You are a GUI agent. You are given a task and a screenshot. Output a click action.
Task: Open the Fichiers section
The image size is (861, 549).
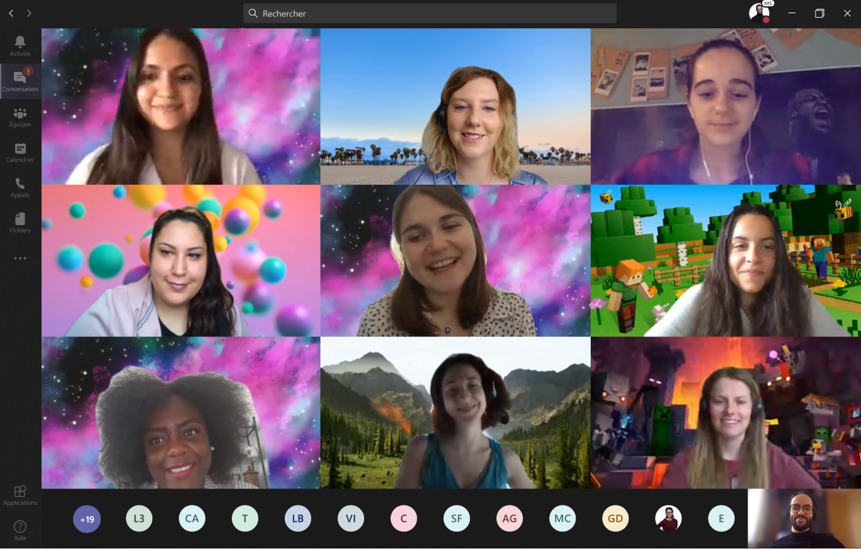coord(20,222)
